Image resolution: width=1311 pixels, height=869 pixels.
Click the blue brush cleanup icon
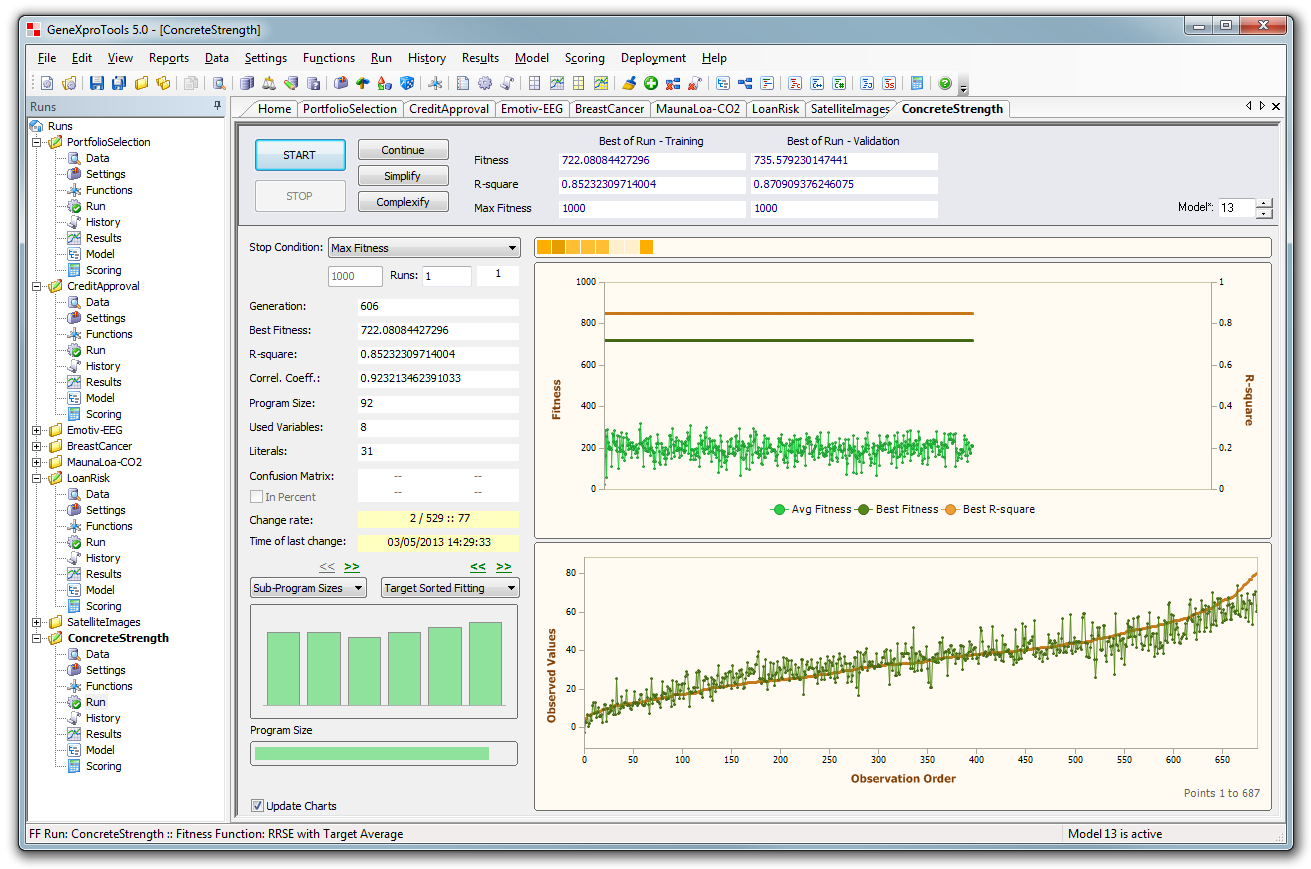629,84
